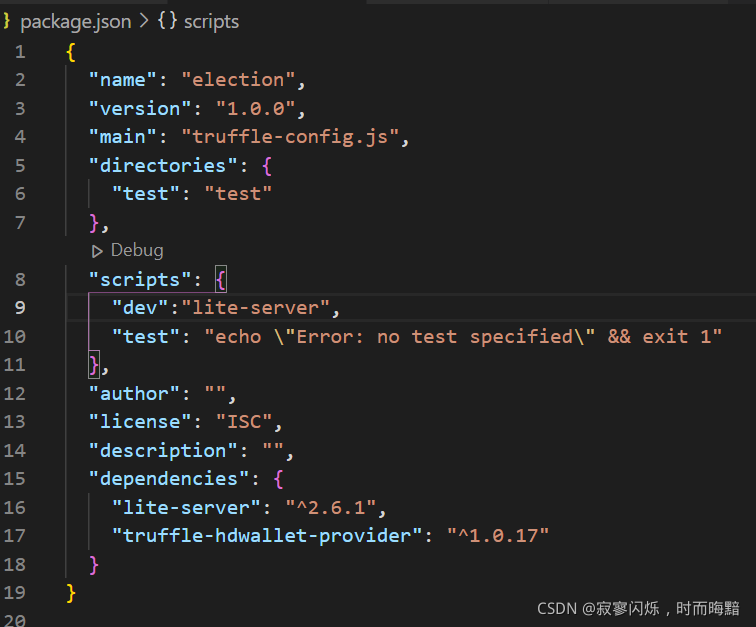The image size is (756, 627).
Task: Click the "^1.0.17" version value
Action: pos(498,536)
